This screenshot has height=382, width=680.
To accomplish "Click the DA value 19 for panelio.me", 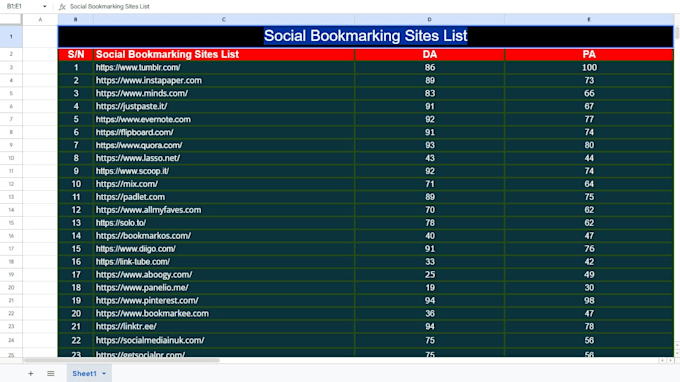I will coord(429,287).
